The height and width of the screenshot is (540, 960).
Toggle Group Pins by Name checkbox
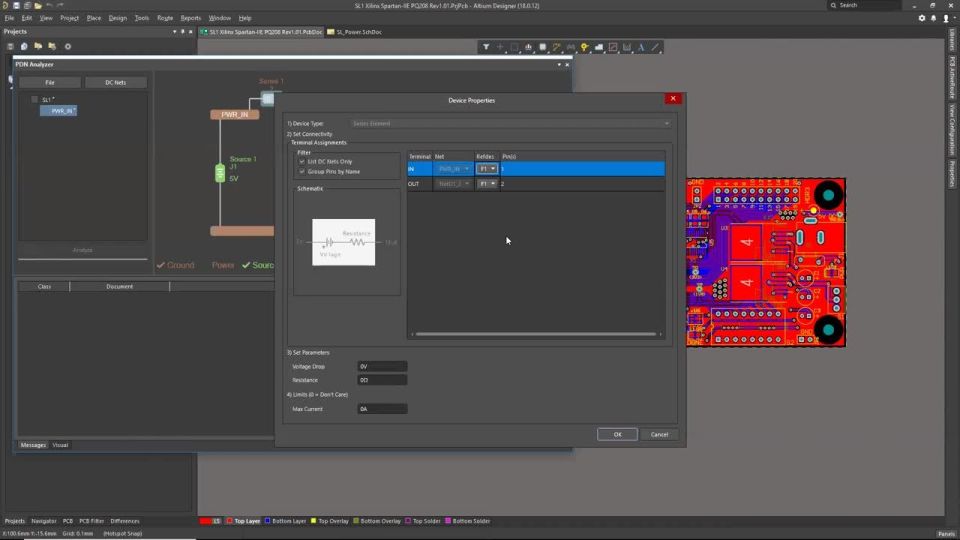coord(302,172)
